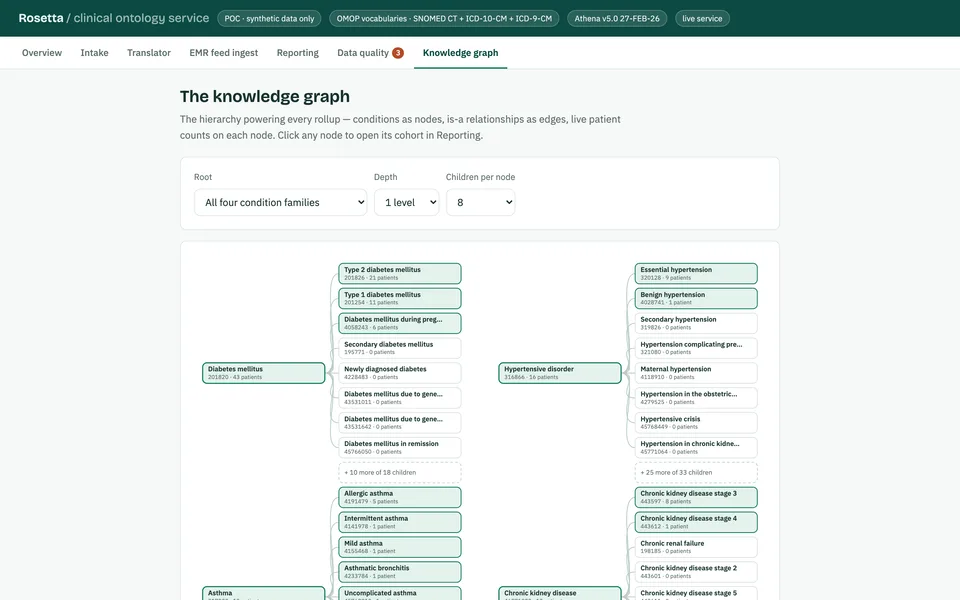Click the Data quality alert badge
This screenshot has width=960, height=600.
pyautogui.click(x=398, y=53)
